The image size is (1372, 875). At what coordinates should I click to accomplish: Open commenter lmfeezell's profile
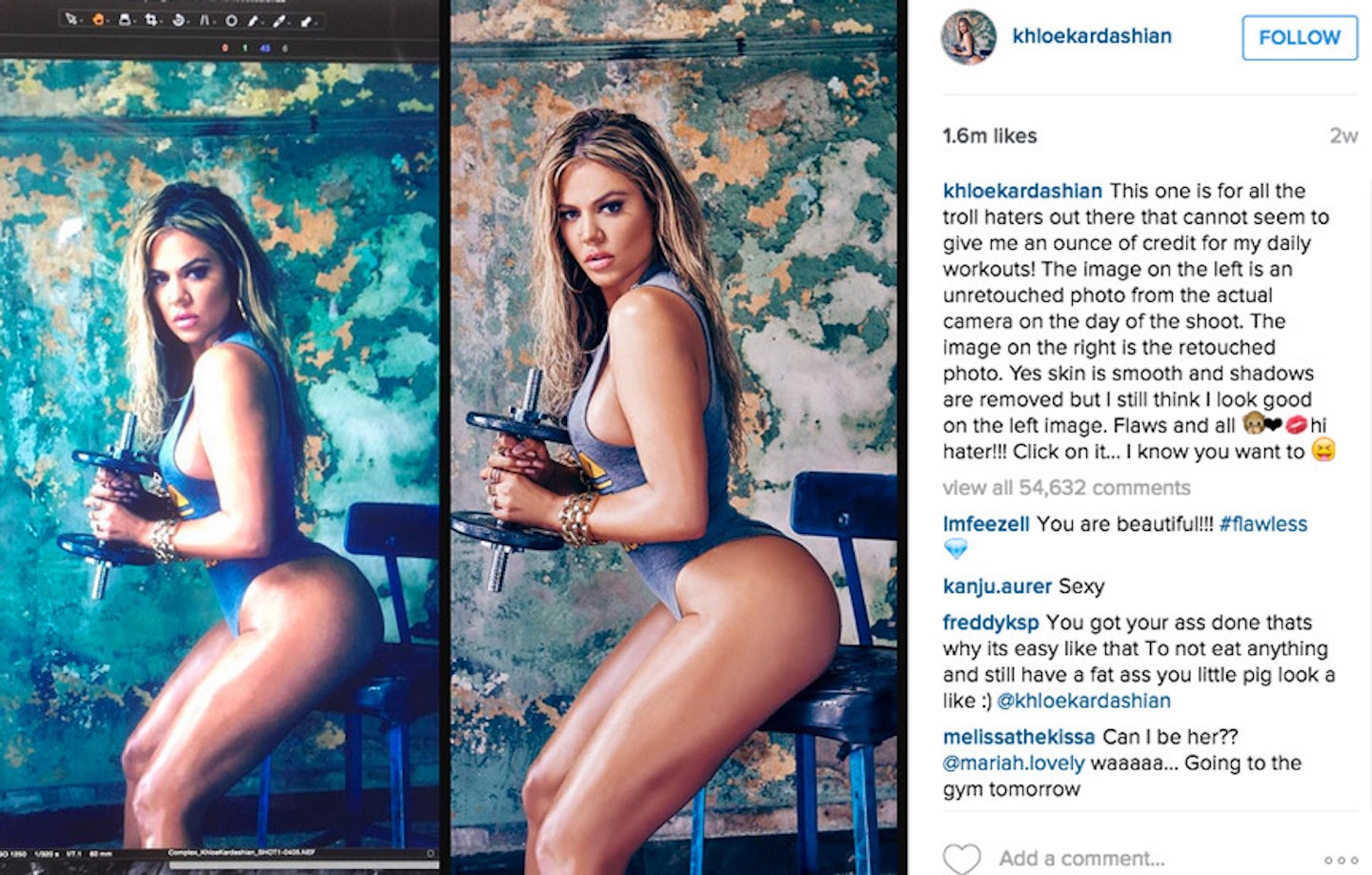click(x=986, y=523)
